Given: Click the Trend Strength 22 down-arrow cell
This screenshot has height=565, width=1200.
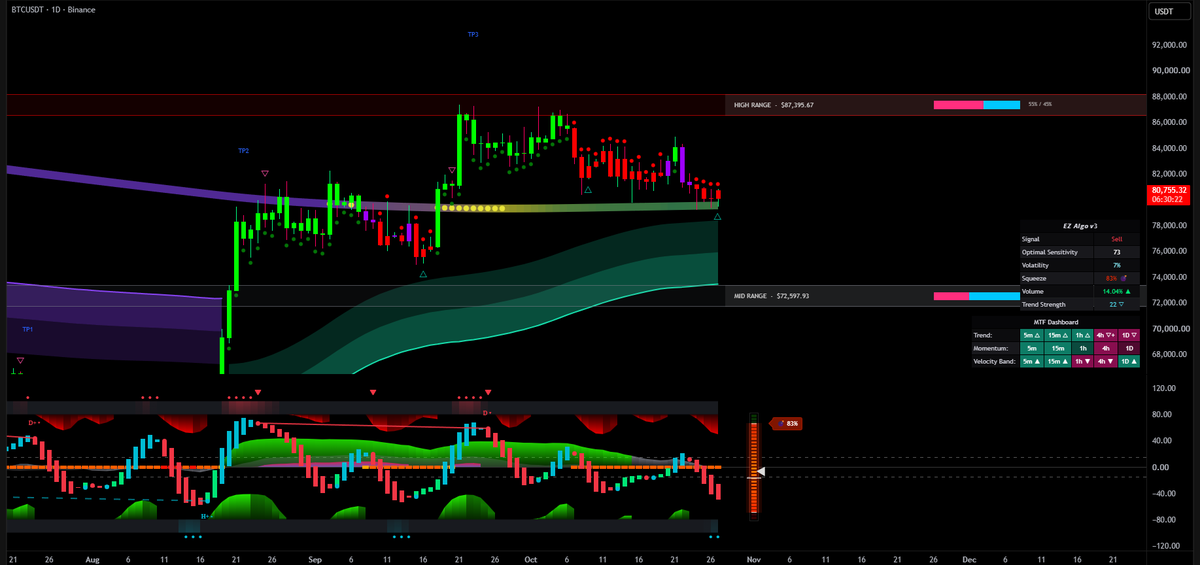Looking at the screenshot, I should [x=1117, y=304].
